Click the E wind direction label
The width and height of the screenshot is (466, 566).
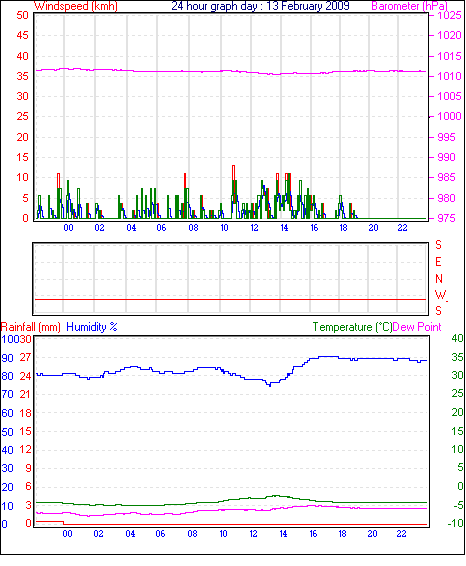click(x=438, y=262)
